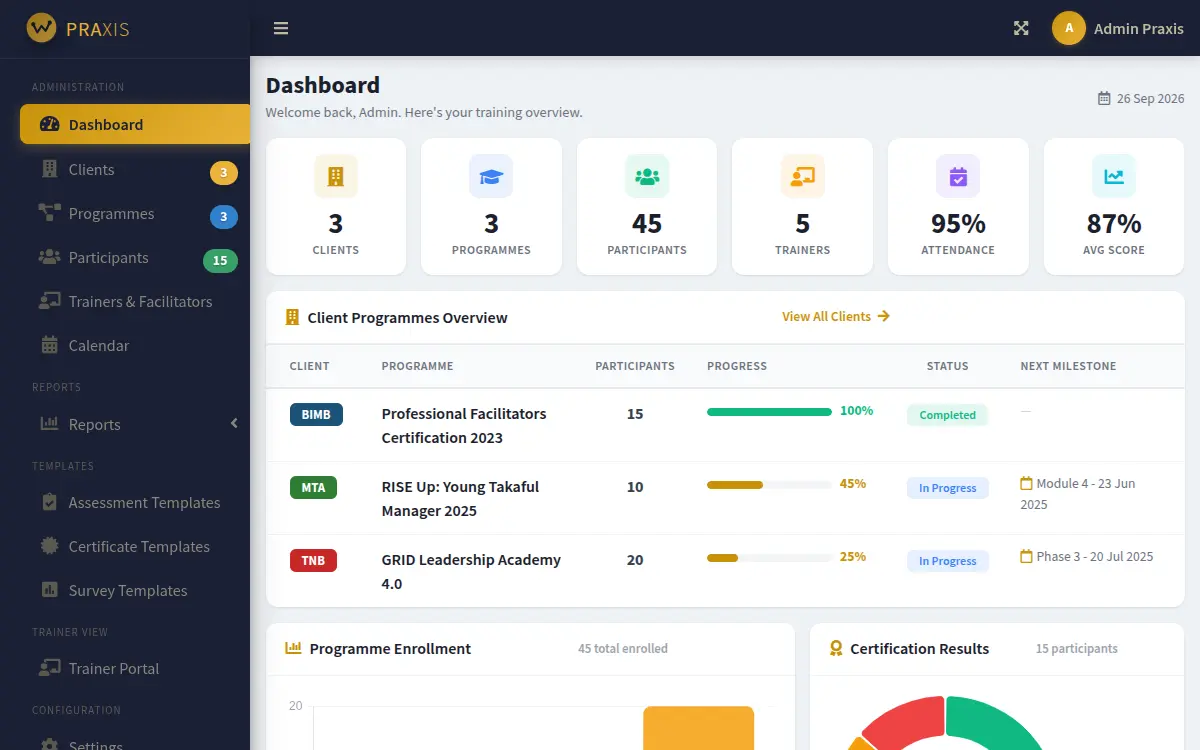Click calendar icon beside Module 4 milestone
1200x750 pixels.
coord(1026,483)
